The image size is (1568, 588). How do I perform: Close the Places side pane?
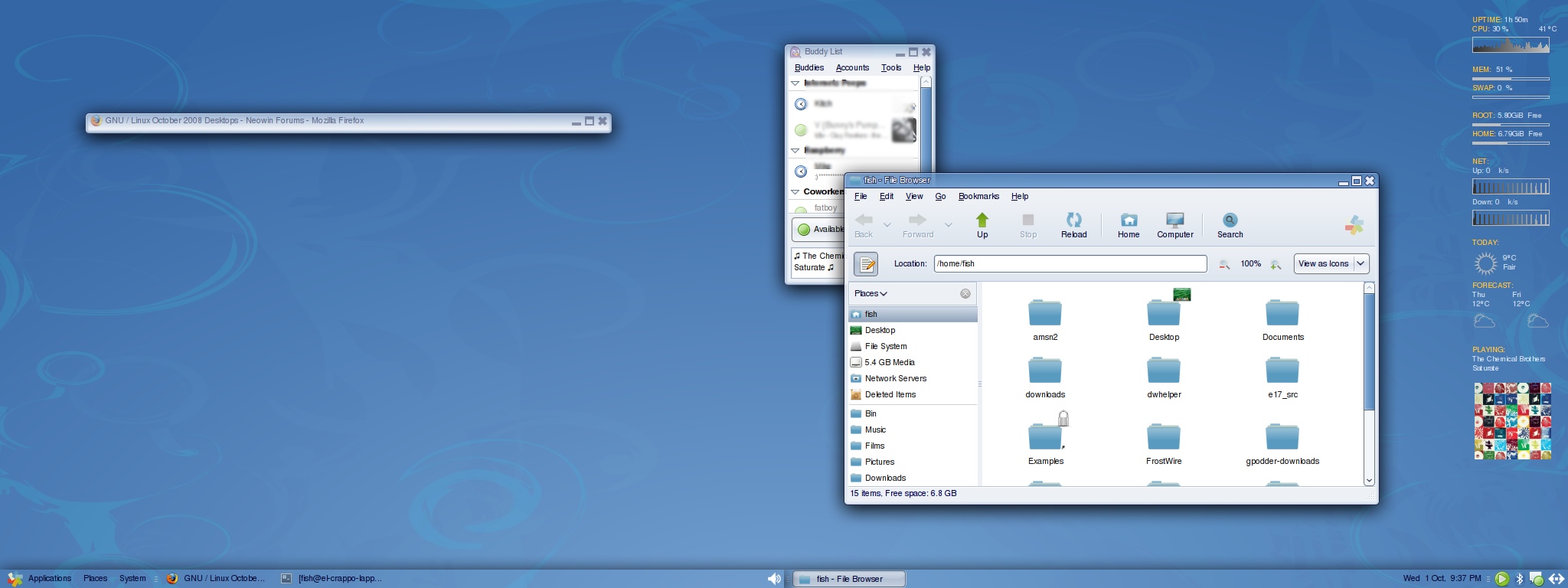pyautogui.click(x=965, y=294)
